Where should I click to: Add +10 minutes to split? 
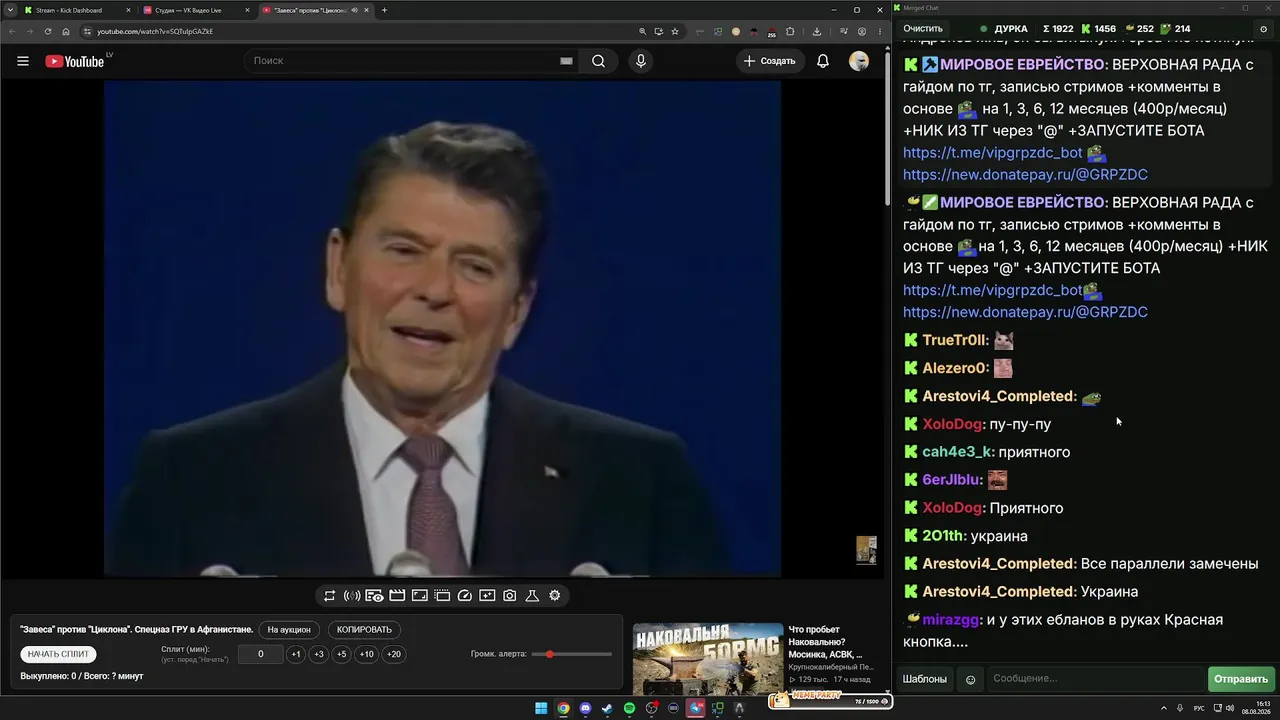[367, 654]
